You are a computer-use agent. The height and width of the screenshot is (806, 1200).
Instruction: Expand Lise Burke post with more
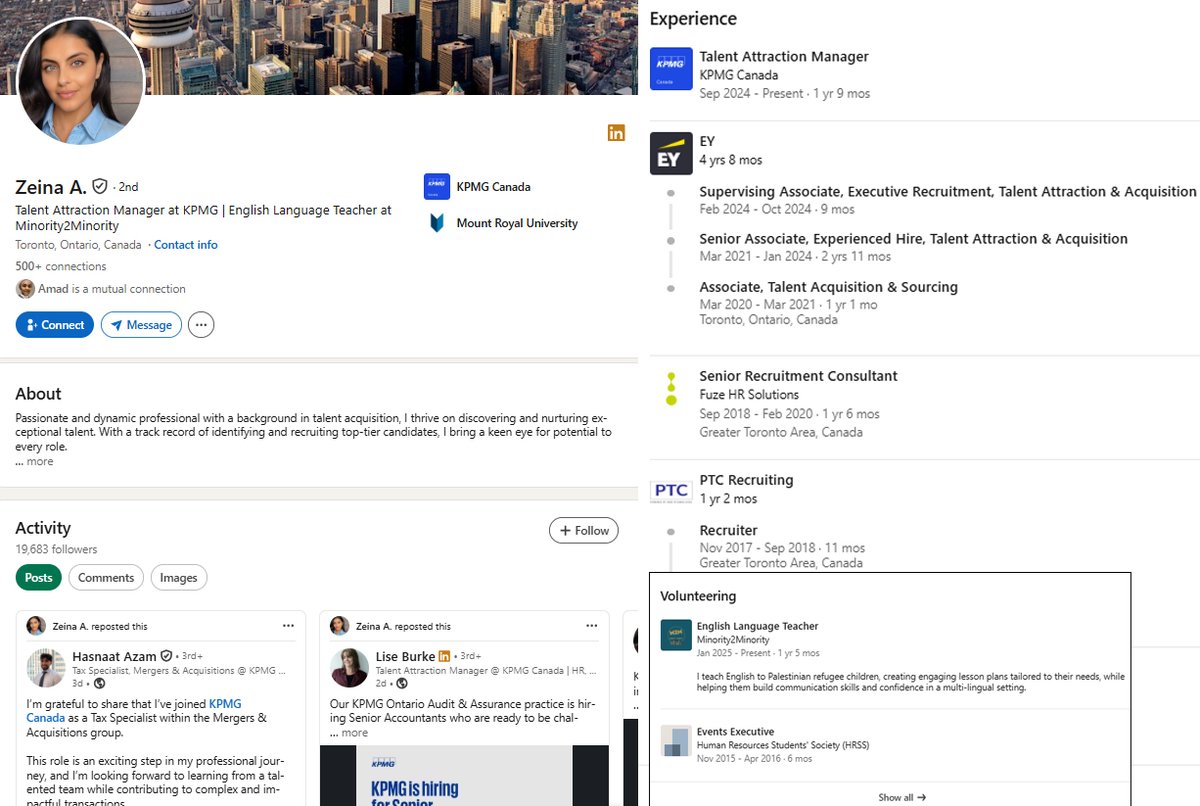tap(354, 733)
